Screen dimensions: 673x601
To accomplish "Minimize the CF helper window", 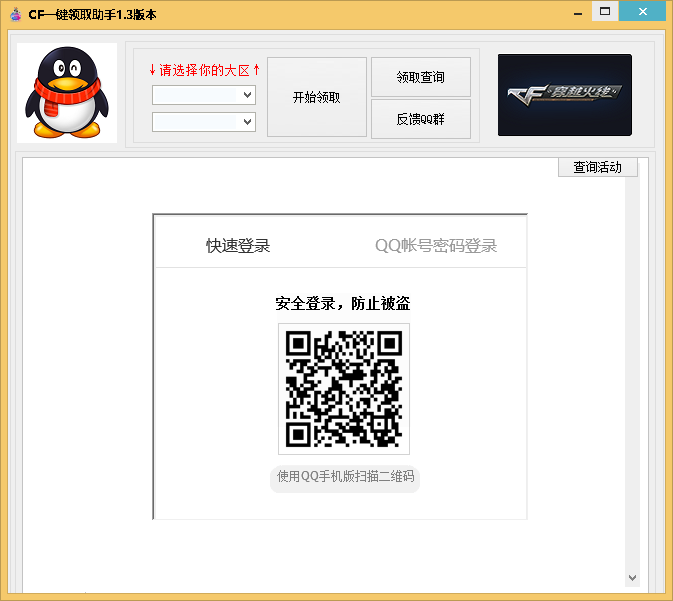I will pyautogui.click(x=579, y=12).
